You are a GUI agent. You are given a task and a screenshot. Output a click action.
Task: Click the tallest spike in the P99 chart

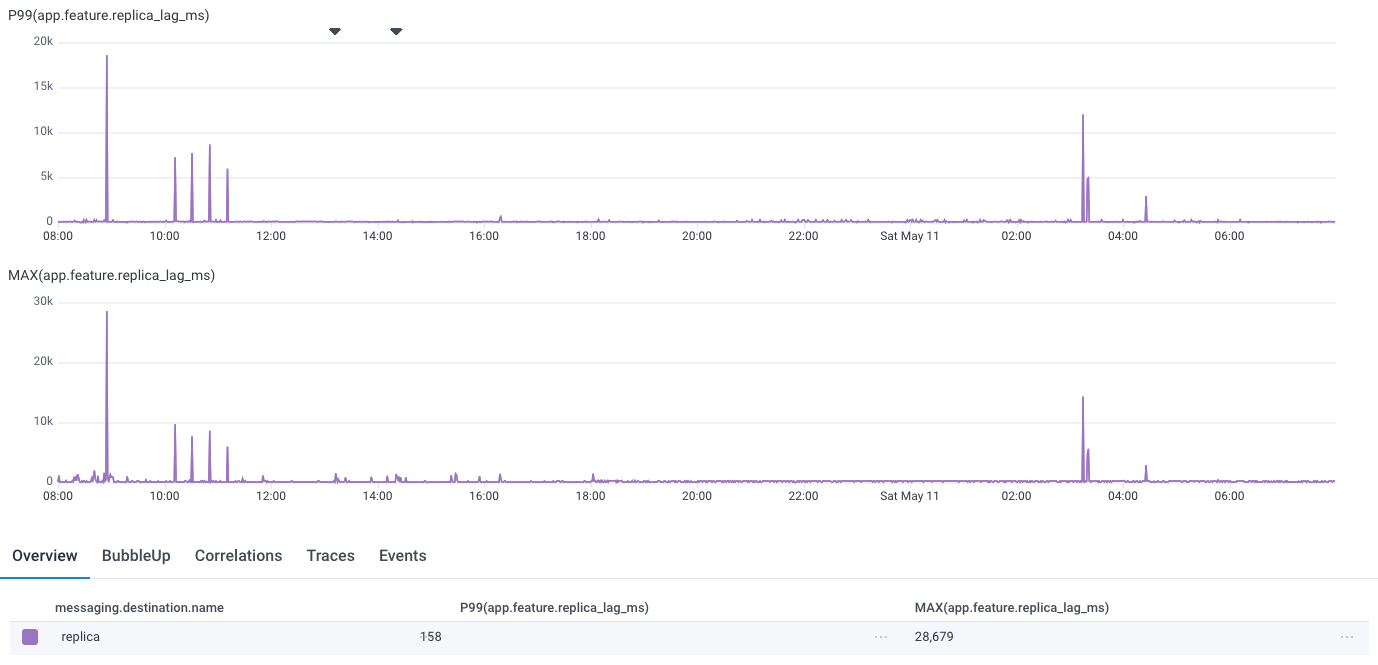[107, 140]
